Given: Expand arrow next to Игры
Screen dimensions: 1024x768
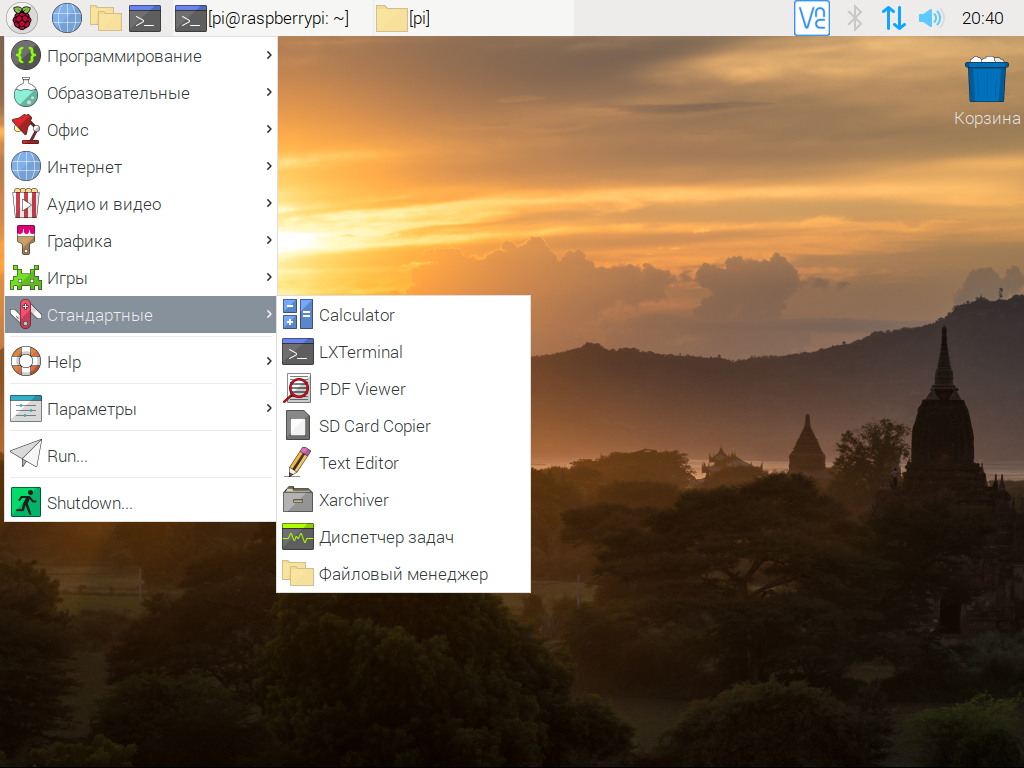Looking at the screenshot, I should click(268, 278).
